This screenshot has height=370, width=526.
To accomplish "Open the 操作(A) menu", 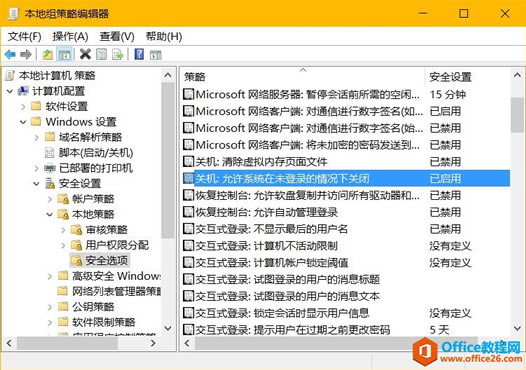I will tap(70, 36).
